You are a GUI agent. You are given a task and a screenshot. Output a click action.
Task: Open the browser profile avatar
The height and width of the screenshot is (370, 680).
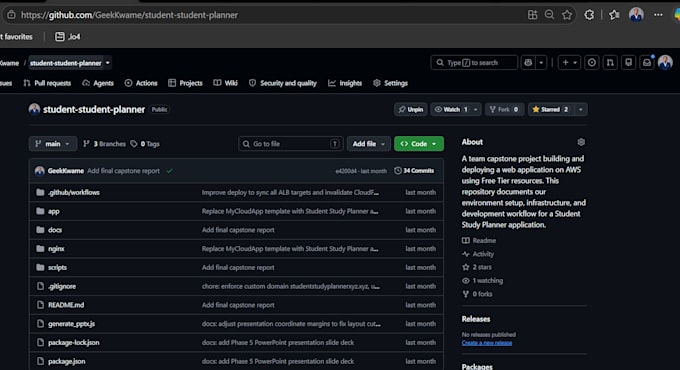(636, 15)
